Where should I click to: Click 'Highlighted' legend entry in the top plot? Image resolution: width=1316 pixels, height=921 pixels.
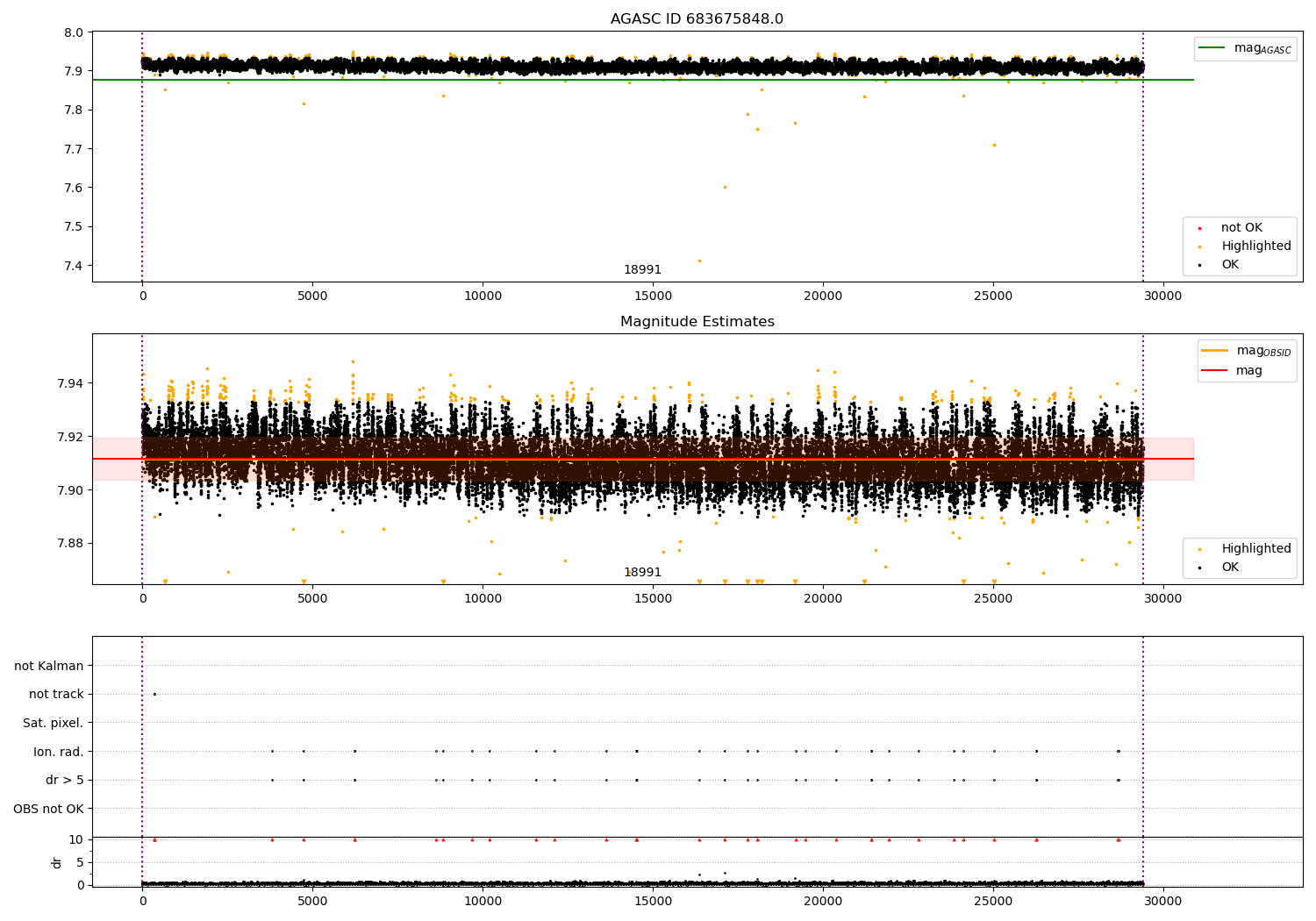1255,246
